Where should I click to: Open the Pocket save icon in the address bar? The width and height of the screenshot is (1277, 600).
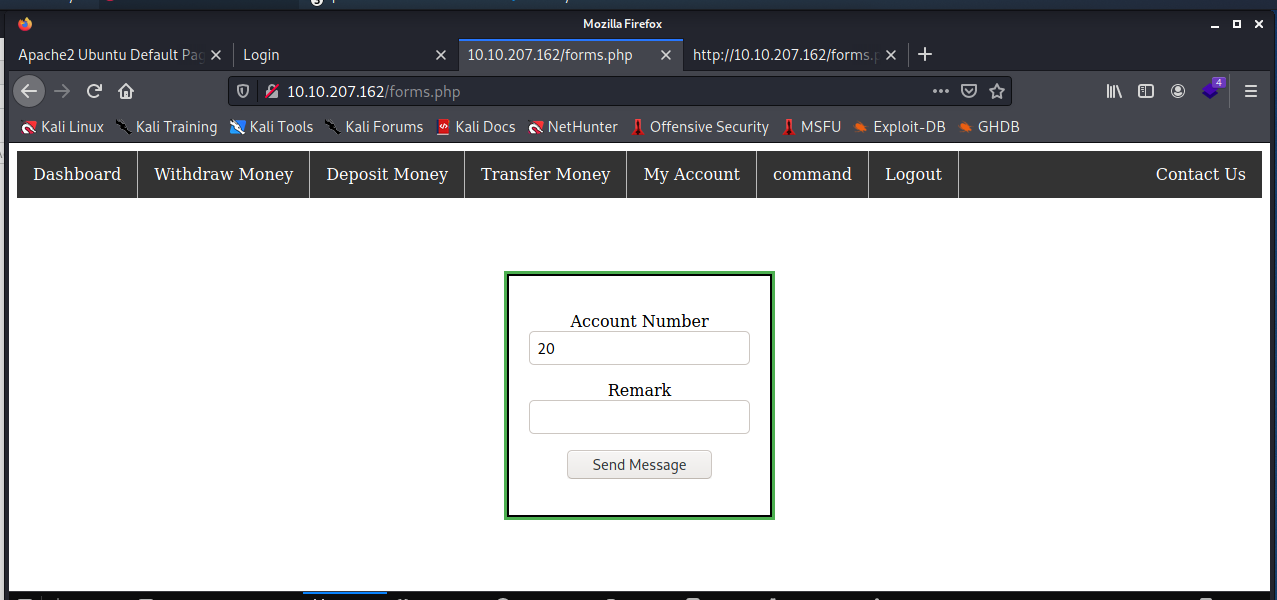point(968,91)
